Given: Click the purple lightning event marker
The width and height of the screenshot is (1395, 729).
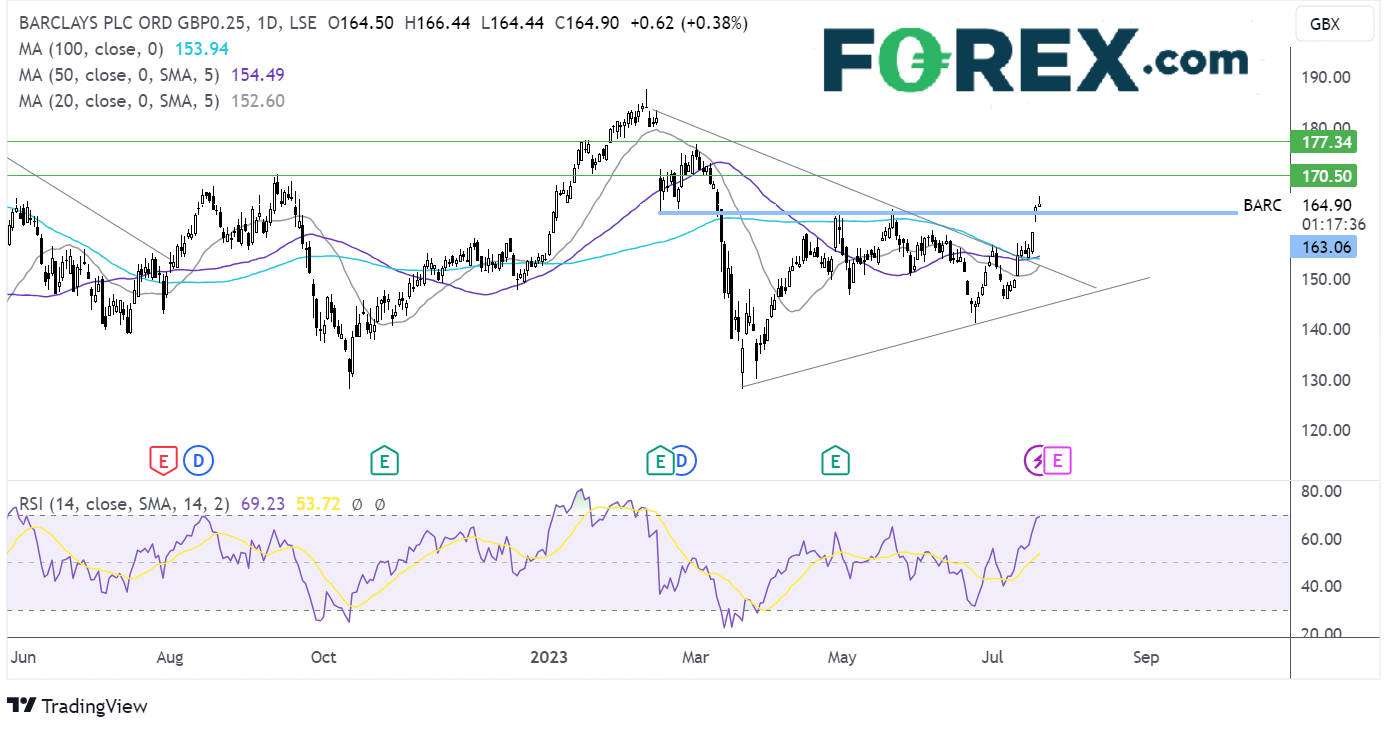Looking at the screenshot, I should coord(1037,461).
